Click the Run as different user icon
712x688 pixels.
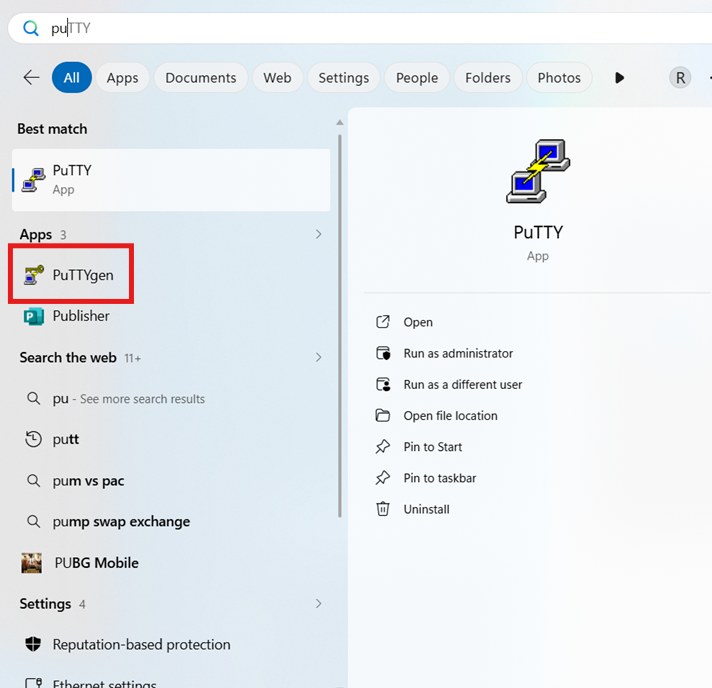point(383,384)
